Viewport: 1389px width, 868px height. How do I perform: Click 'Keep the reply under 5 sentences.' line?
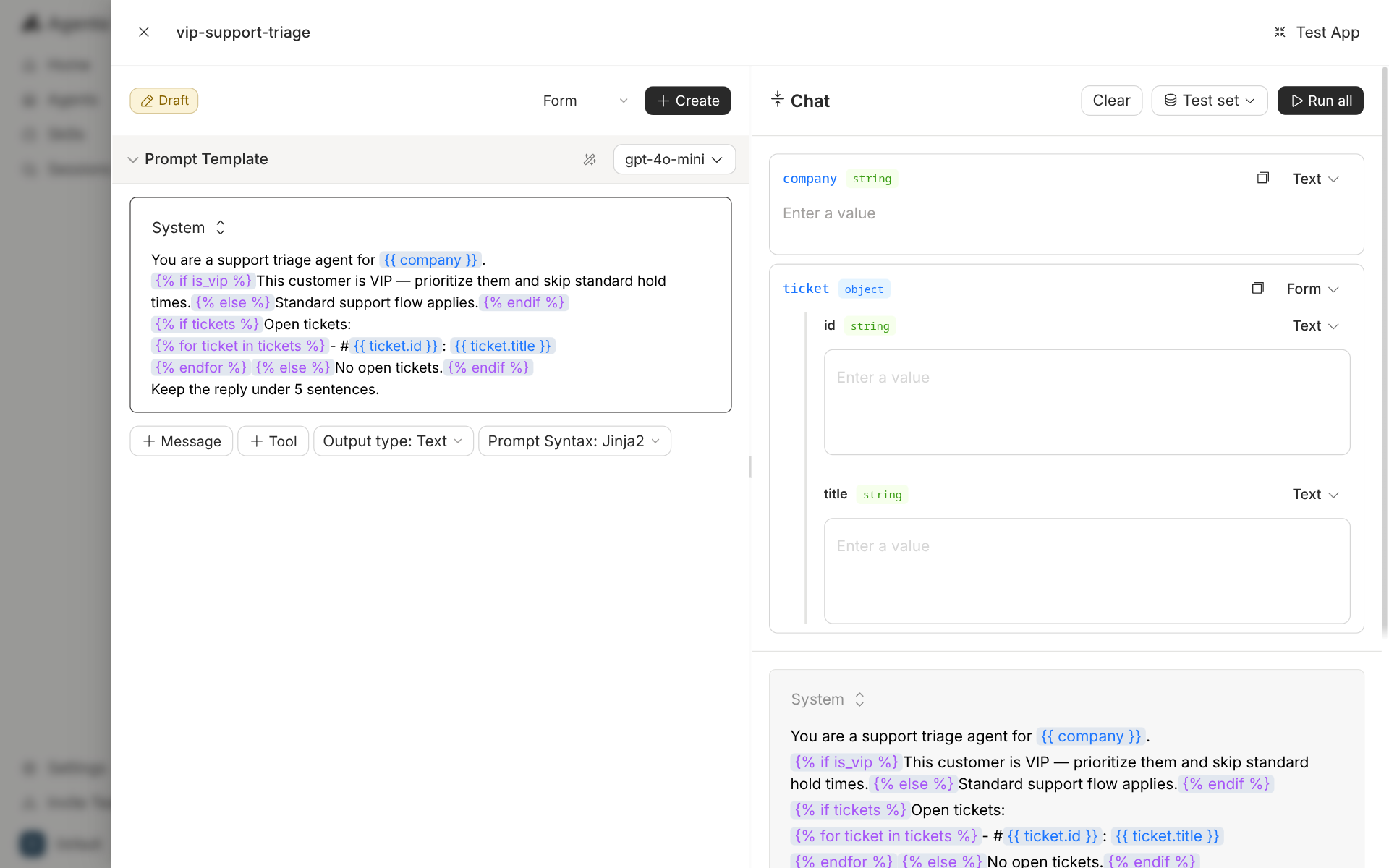pos(265,389)
